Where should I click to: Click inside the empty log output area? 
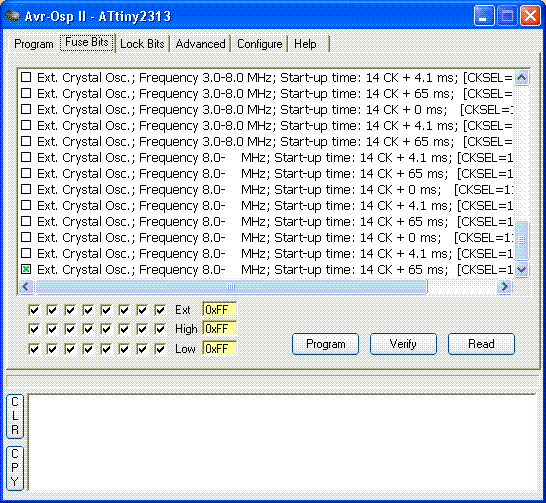point(281,442)
